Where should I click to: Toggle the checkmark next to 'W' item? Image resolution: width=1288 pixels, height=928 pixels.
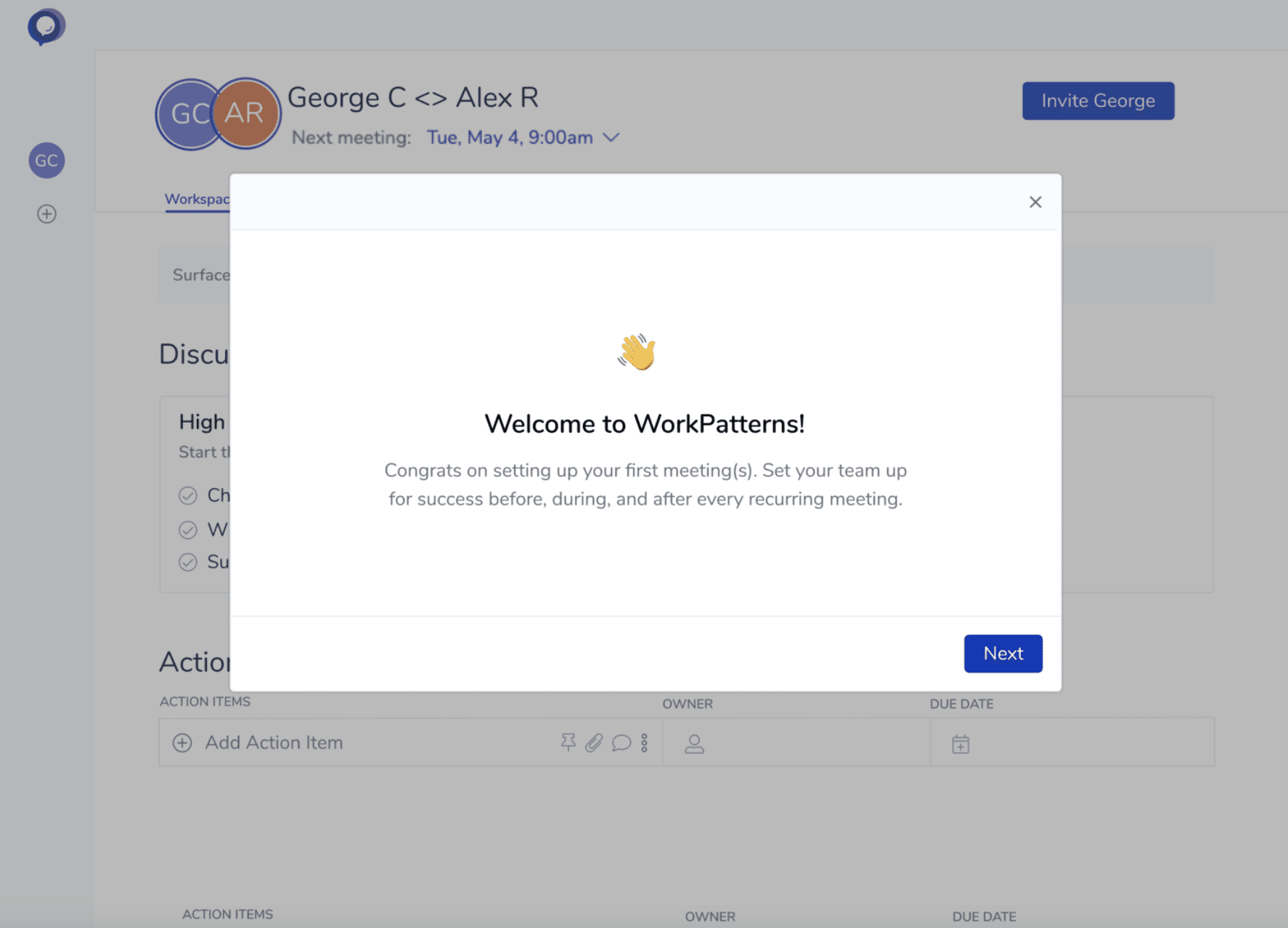coord(188,530)
